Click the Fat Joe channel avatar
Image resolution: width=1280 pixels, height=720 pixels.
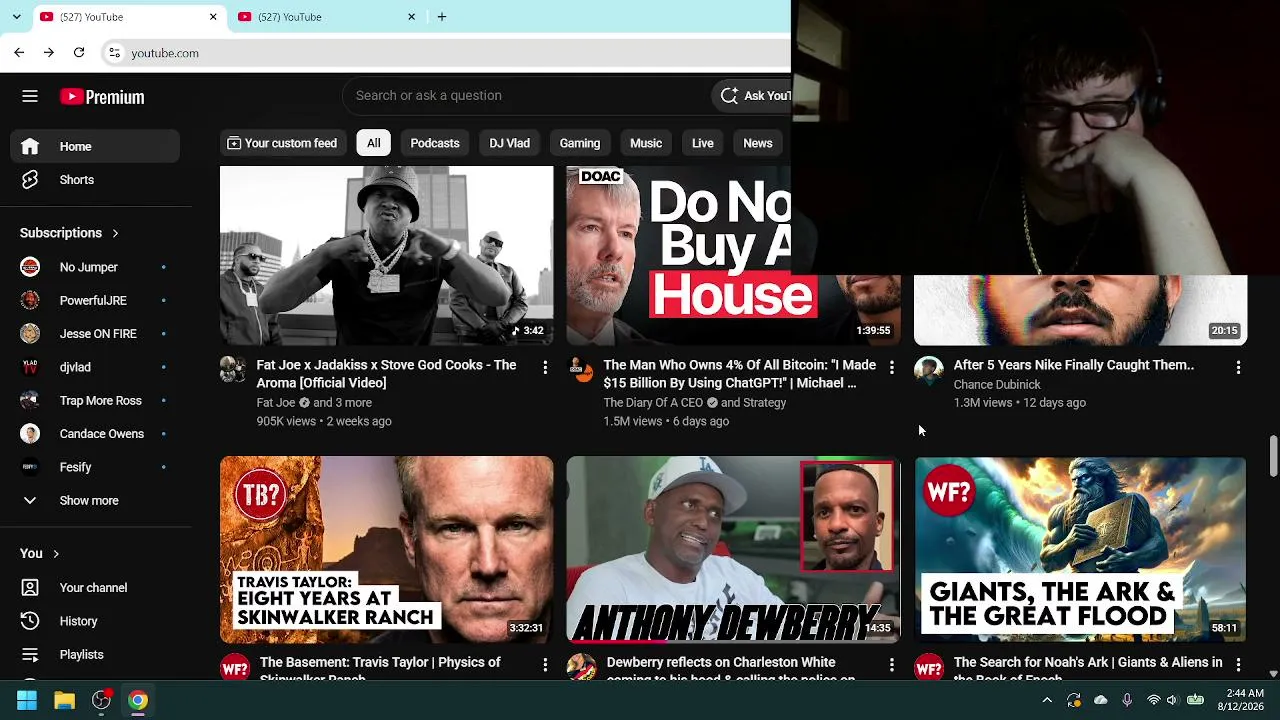234,369
